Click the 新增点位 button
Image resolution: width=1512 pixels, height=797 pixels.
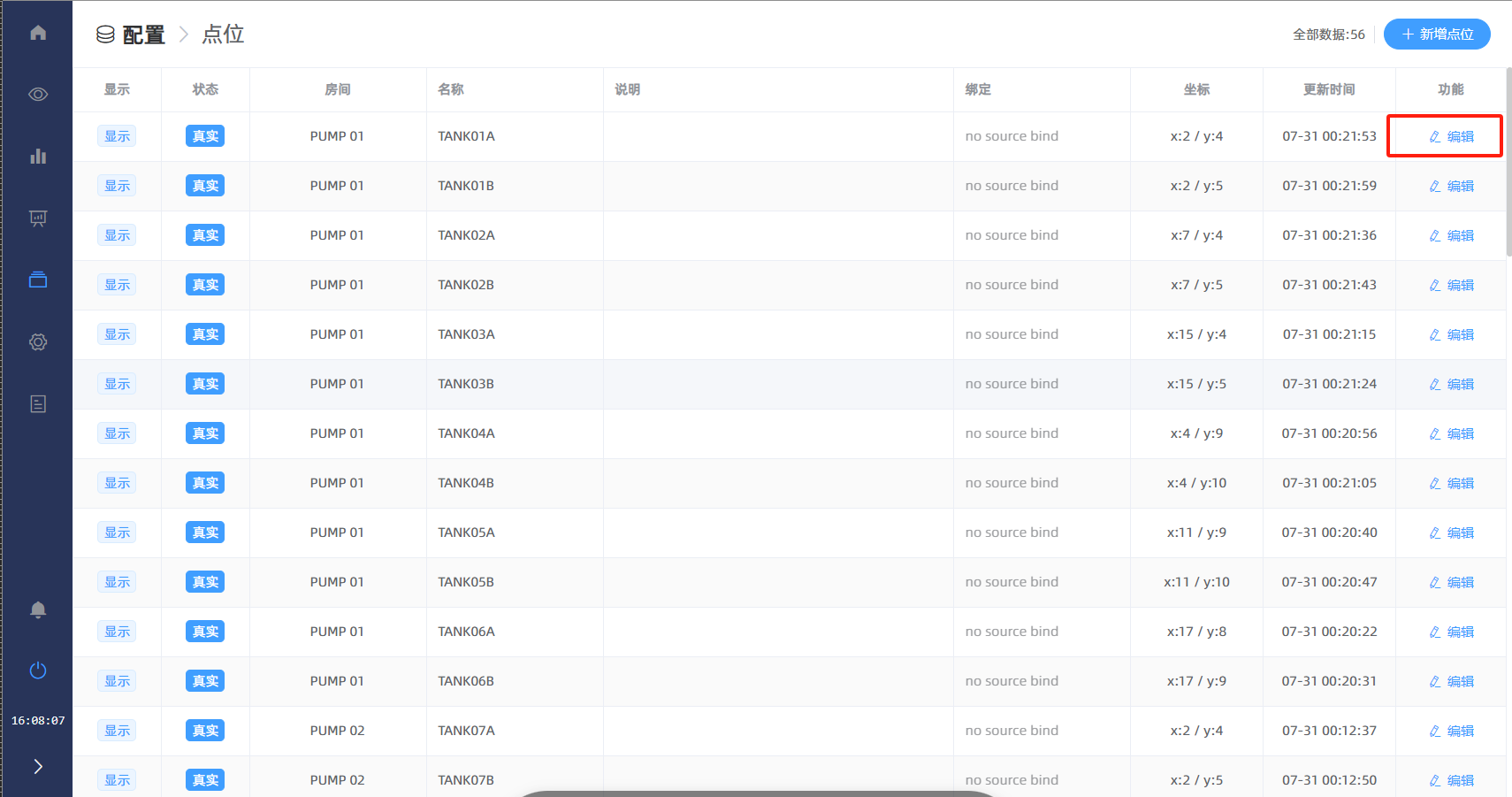[1437, 34]
